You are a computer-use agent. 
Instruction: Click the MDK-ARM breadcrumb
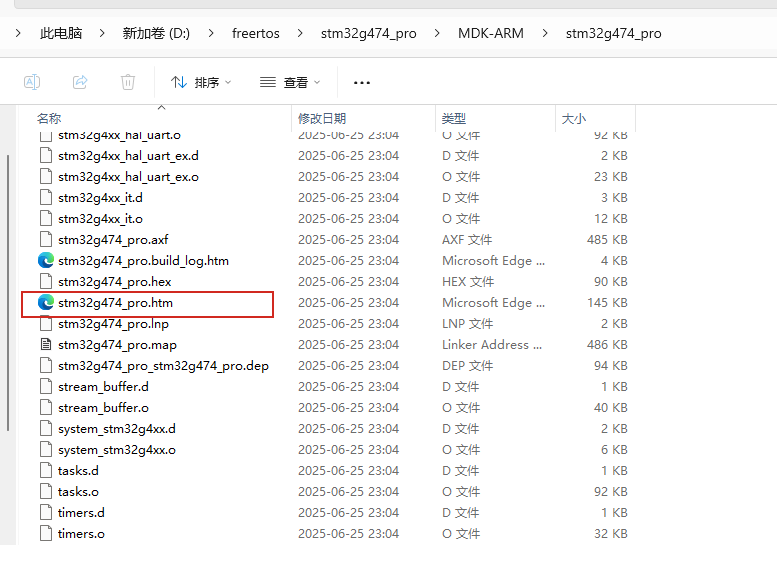491,33
